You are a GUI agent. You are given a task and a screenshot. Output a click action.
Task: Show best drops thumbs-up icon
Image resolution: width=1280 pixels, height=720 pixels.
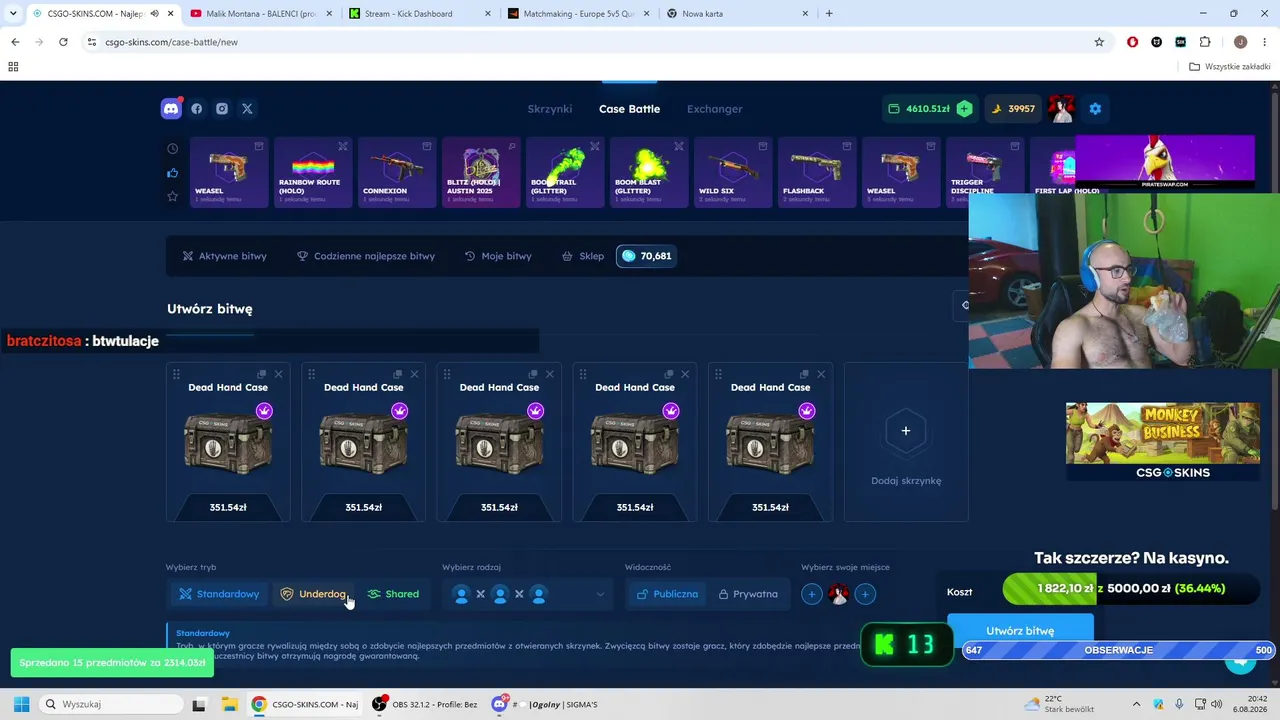(173, 173)
